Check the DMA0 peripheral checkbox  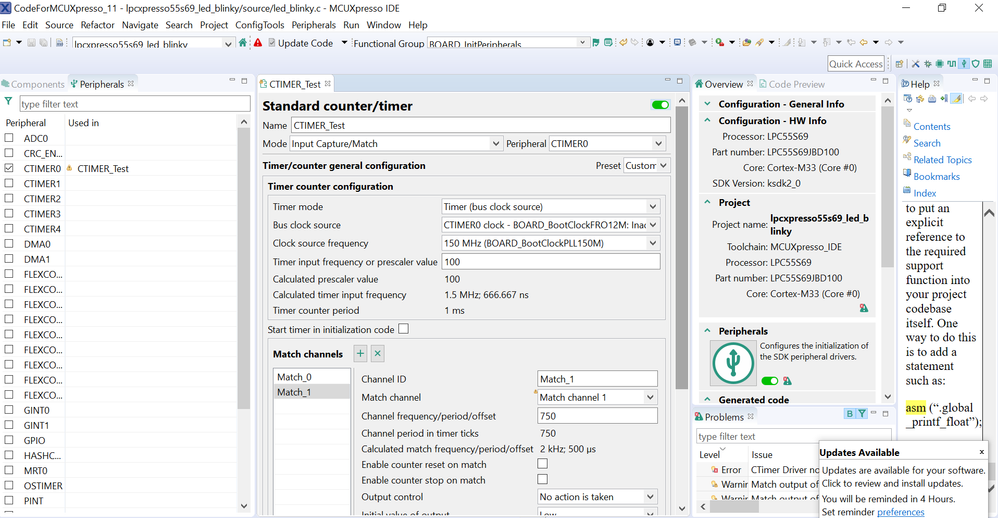tap(9, 244)
